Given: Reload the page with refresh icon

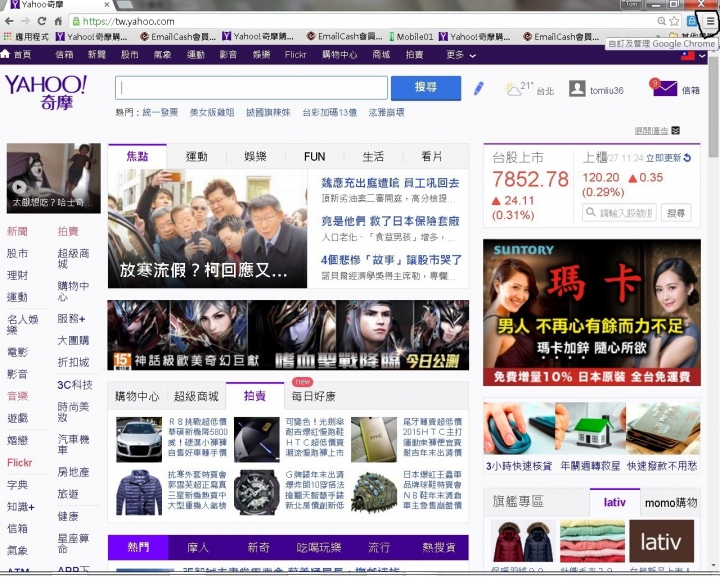Looking at the screenshot, I should pyautogui.click(x=42, y=21).
